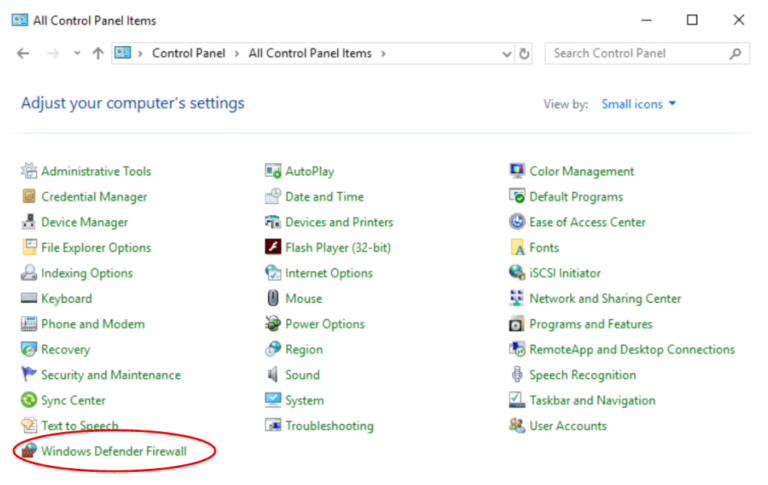Expand chevron before Control Panel breadcrumb
This screenshot has width=768, height=485.
(x=140, y=53)
